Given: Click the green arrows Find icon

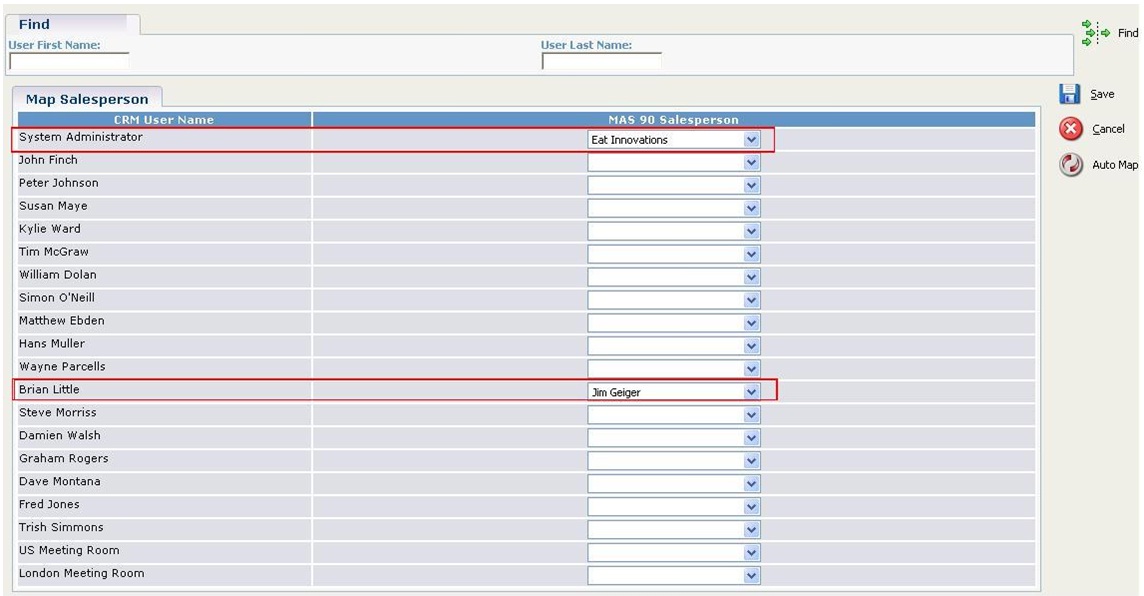Looking at the screenshot, I should tap(1095, 33).
